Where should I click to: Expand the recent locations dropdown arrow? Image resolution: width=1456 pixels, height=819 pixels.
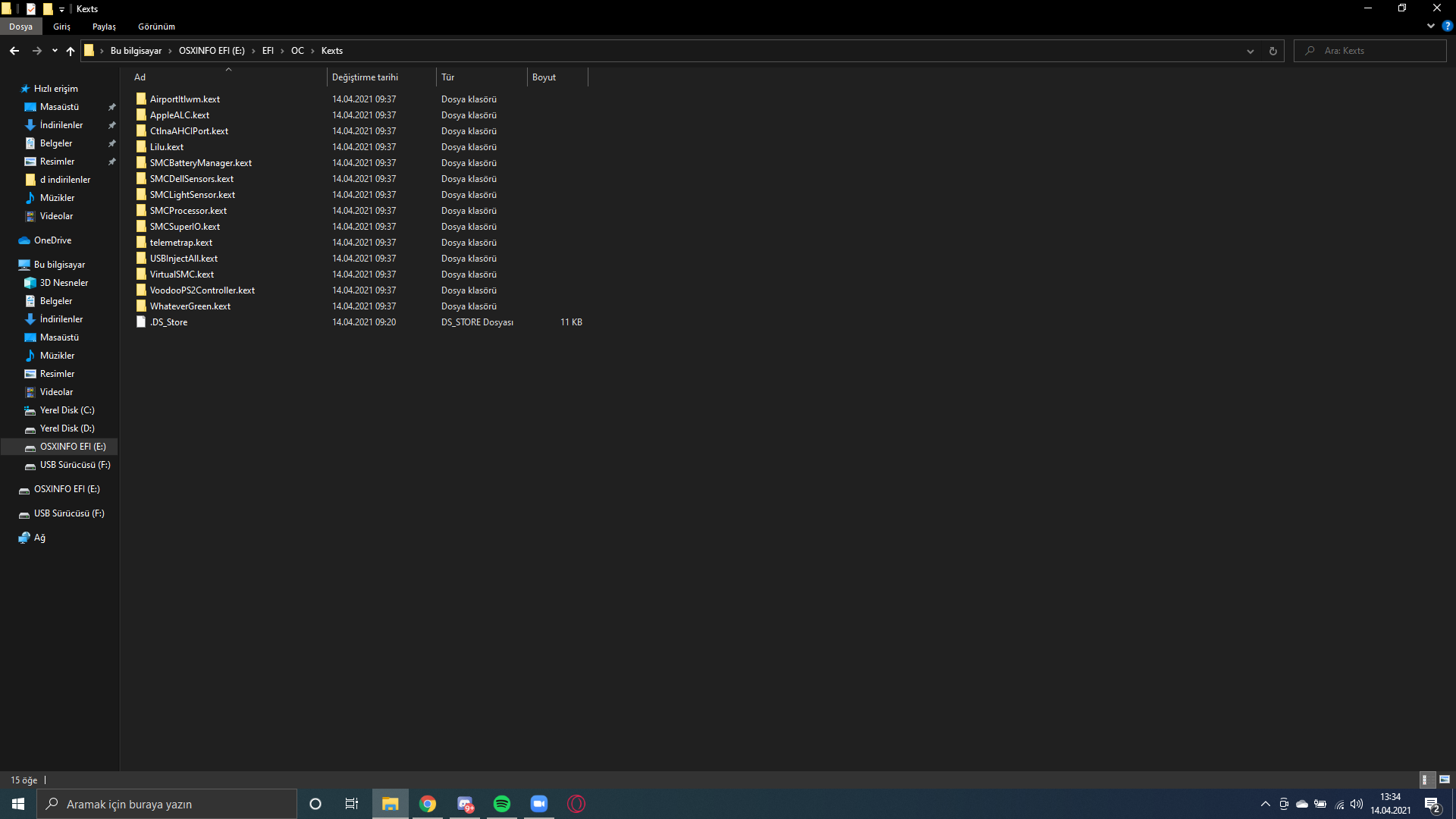click(x=55, y=51)
